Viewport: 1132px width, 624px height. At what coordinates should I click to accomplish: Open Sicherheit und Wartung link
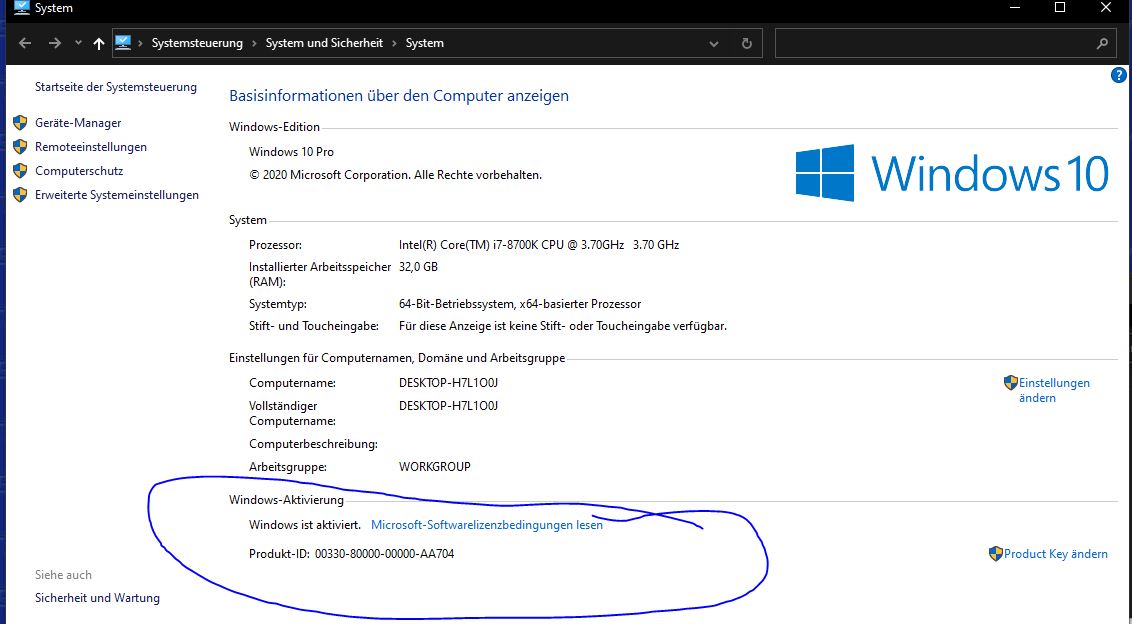click(97, 598)
